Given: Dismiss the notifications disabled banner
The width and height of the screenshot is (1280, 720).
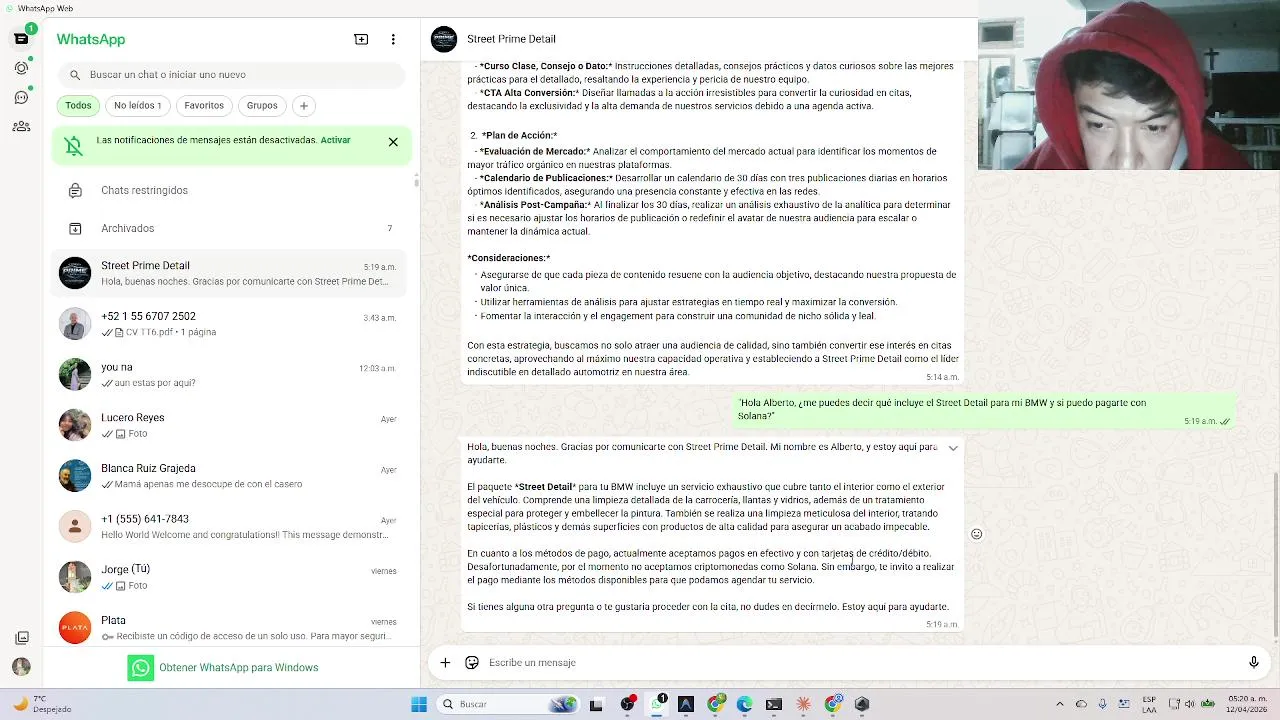Looking at the screenshot, I should pos(393,142).
